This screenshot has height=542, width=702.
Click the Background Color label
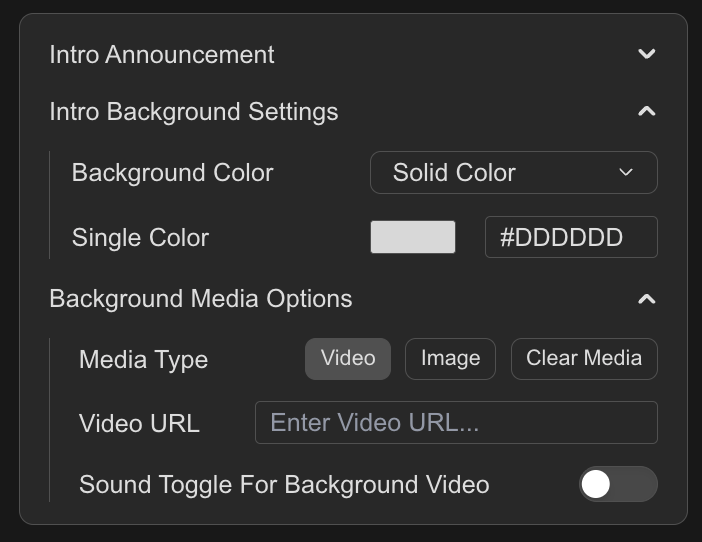(172, 173)
